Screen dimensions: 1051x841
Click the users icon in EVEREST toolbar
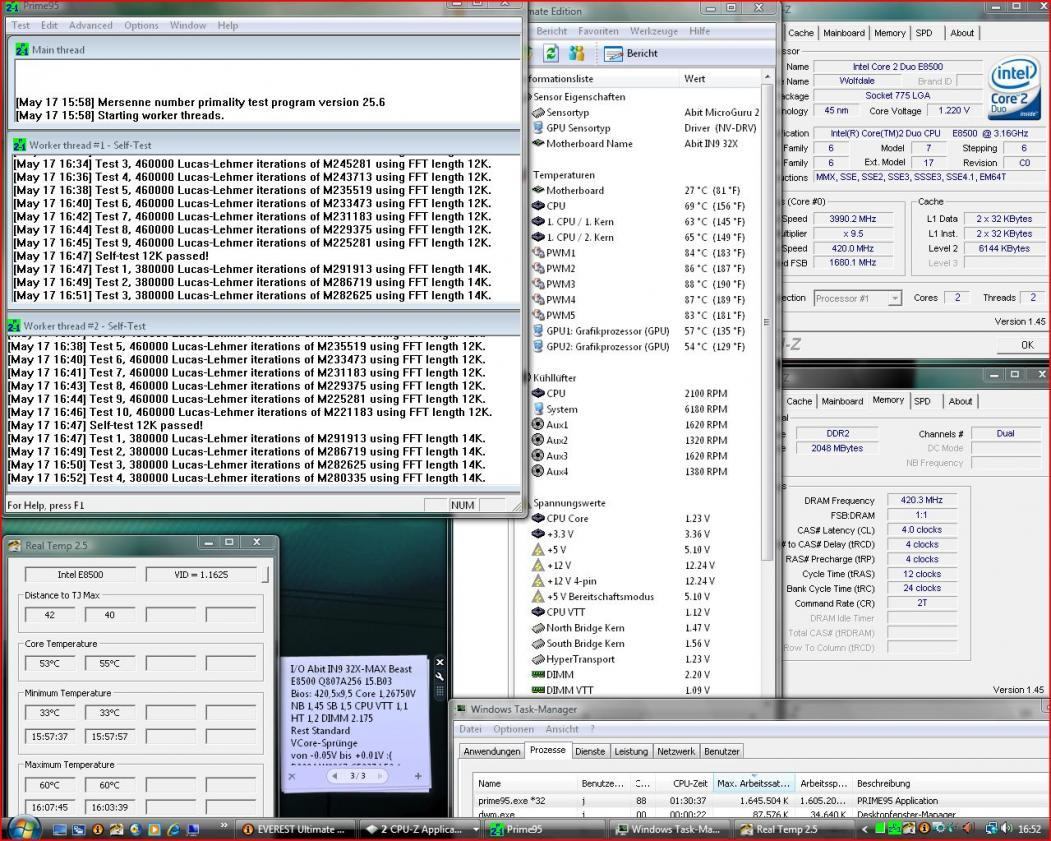576,54
